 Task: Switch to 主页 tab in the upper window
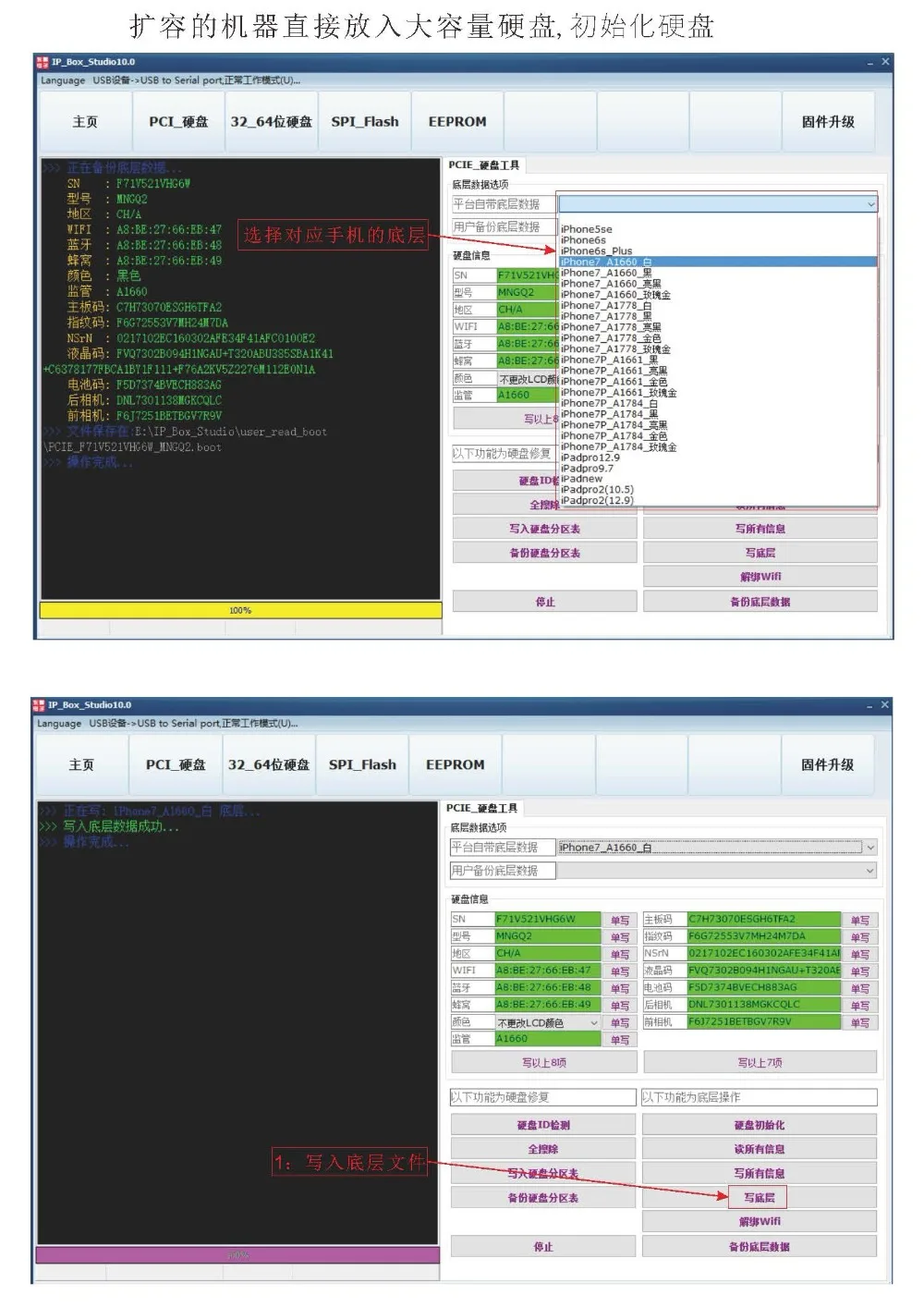(85, 122)
